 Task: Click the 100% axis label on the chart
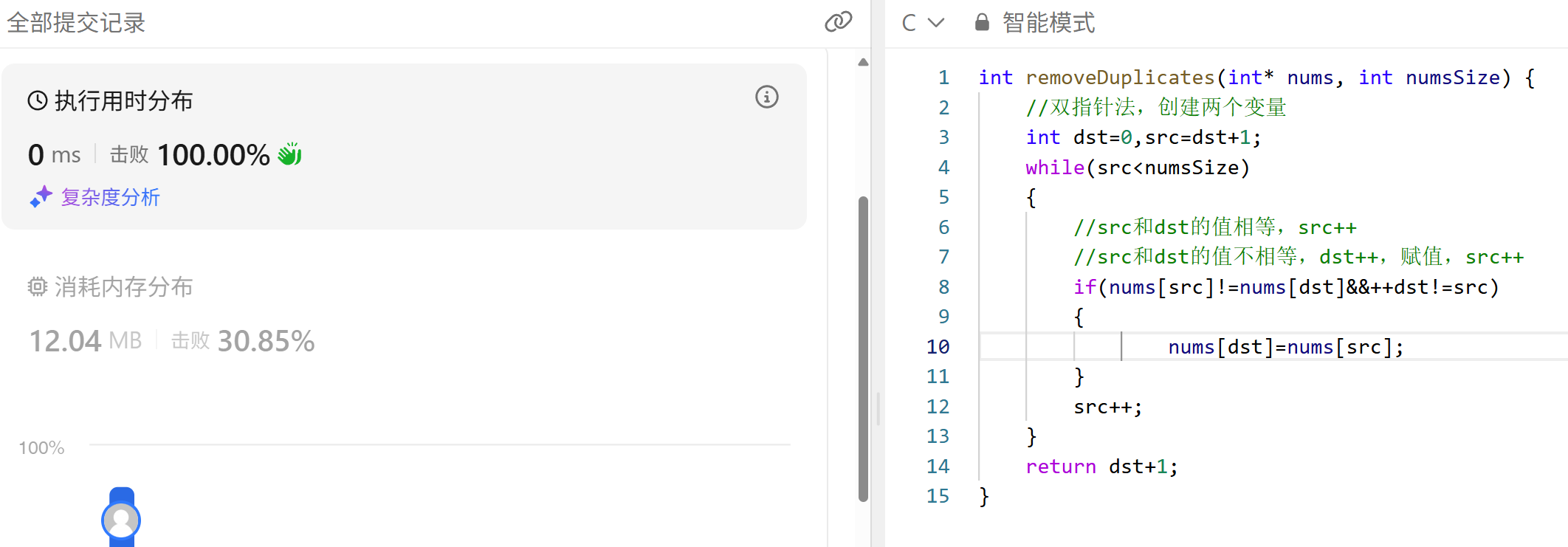click(41, 448)
